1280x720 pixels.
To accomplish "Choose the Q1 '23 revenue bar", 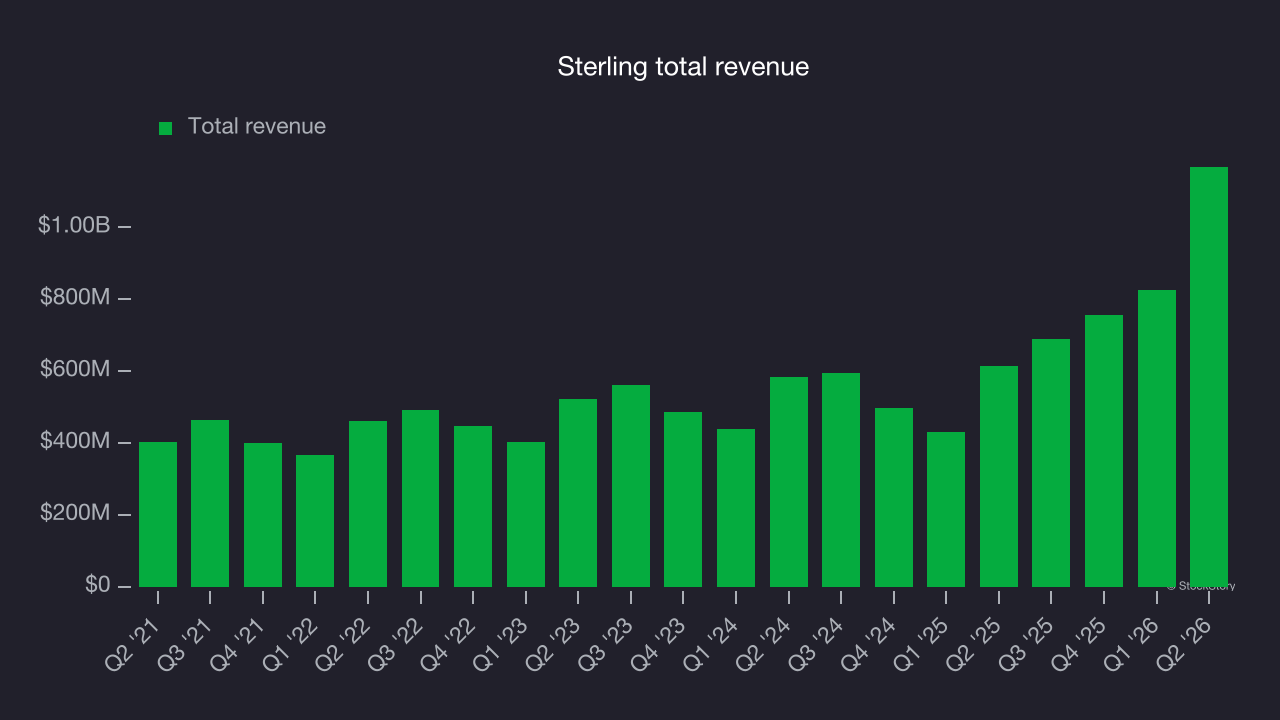I will [x=526, y=514].
